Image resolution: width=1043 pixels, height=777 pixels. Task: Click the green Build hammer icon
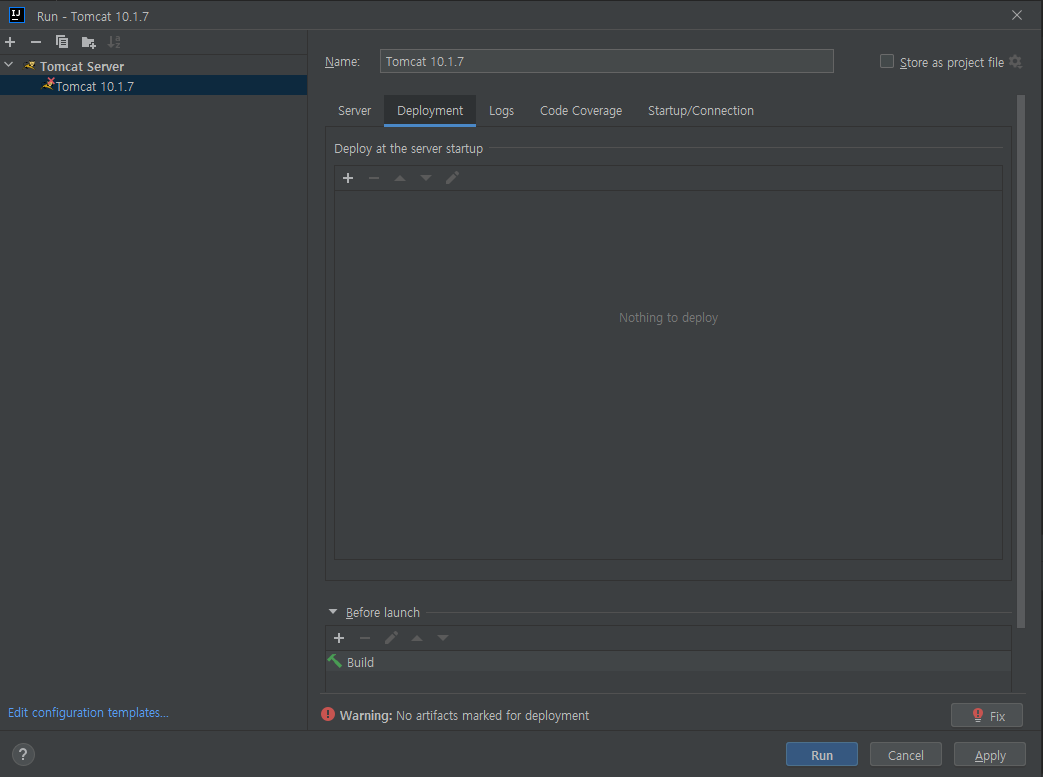tap(335, 661)
